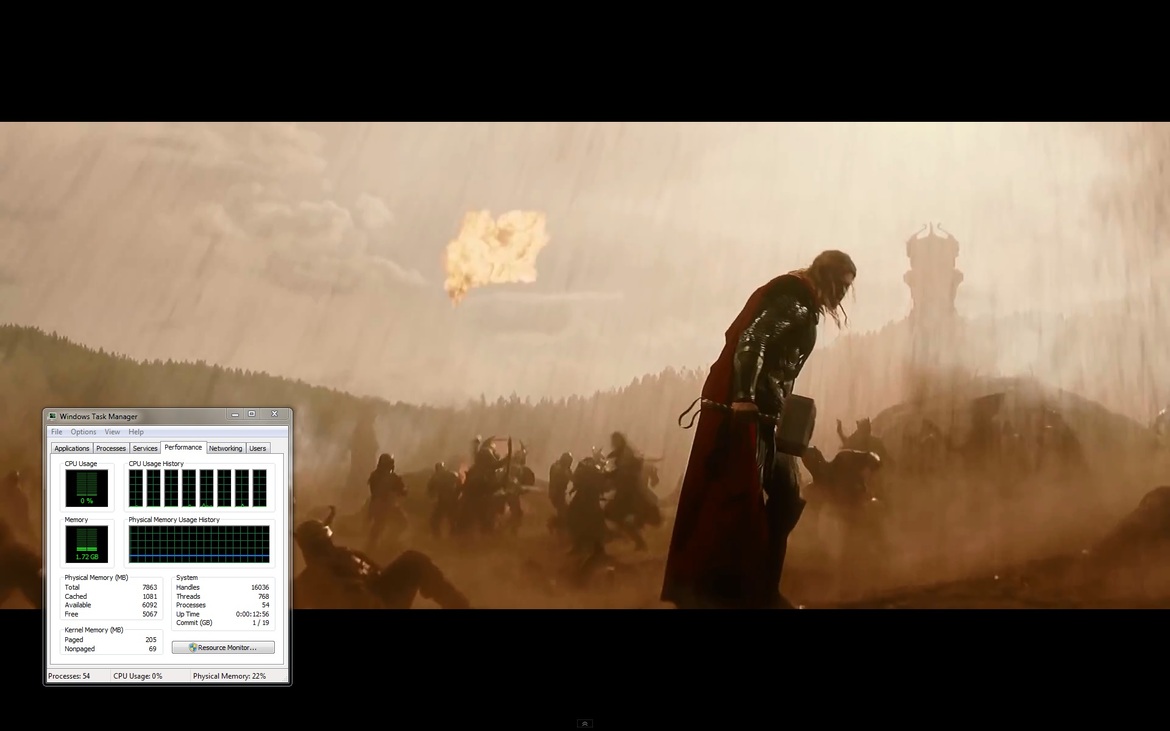
Task: Click the 'Kernel Memory (MB)' group label
Action: point(94,630)
